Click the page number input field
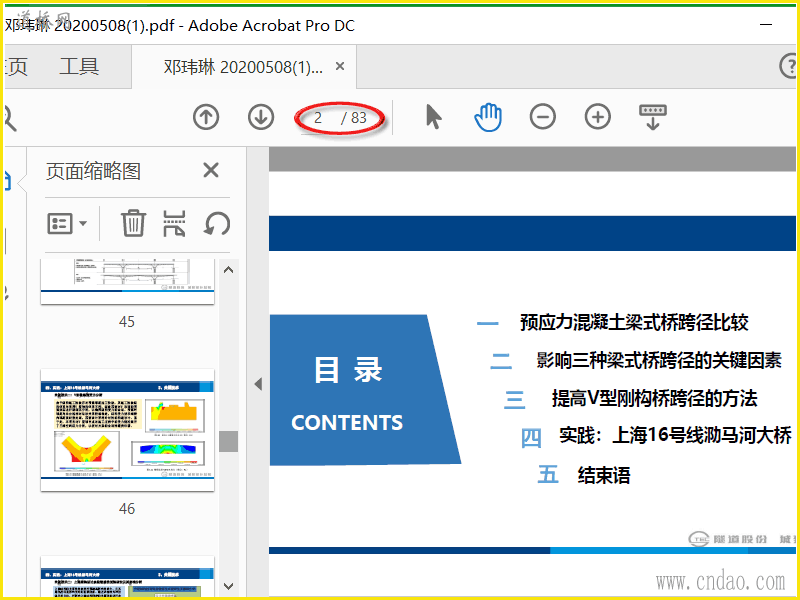800x600 pixels. (x=318, y=118)
